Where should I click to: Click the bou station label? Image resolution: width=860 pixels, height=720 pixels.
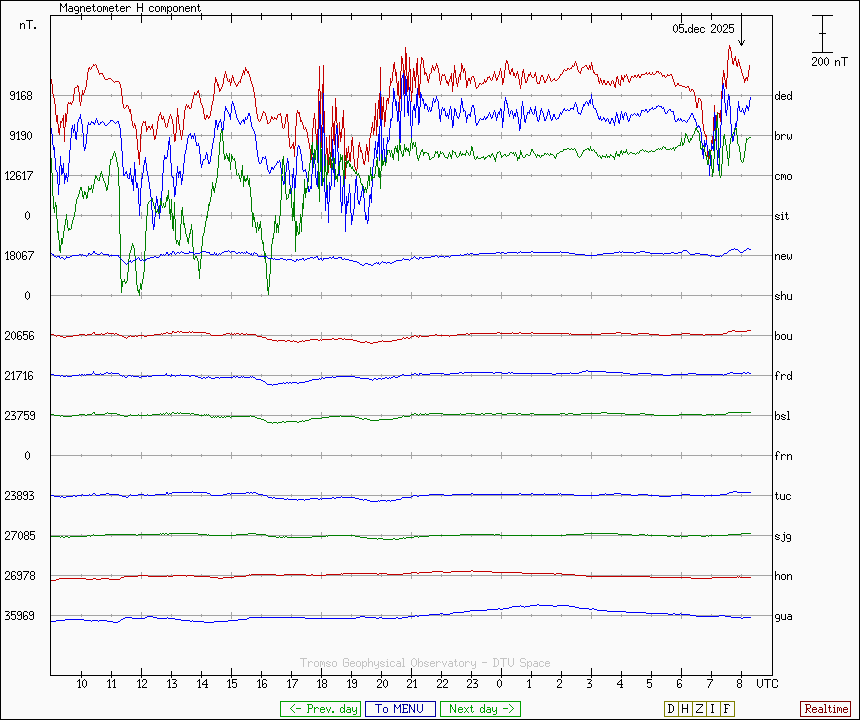click(783, 336)
